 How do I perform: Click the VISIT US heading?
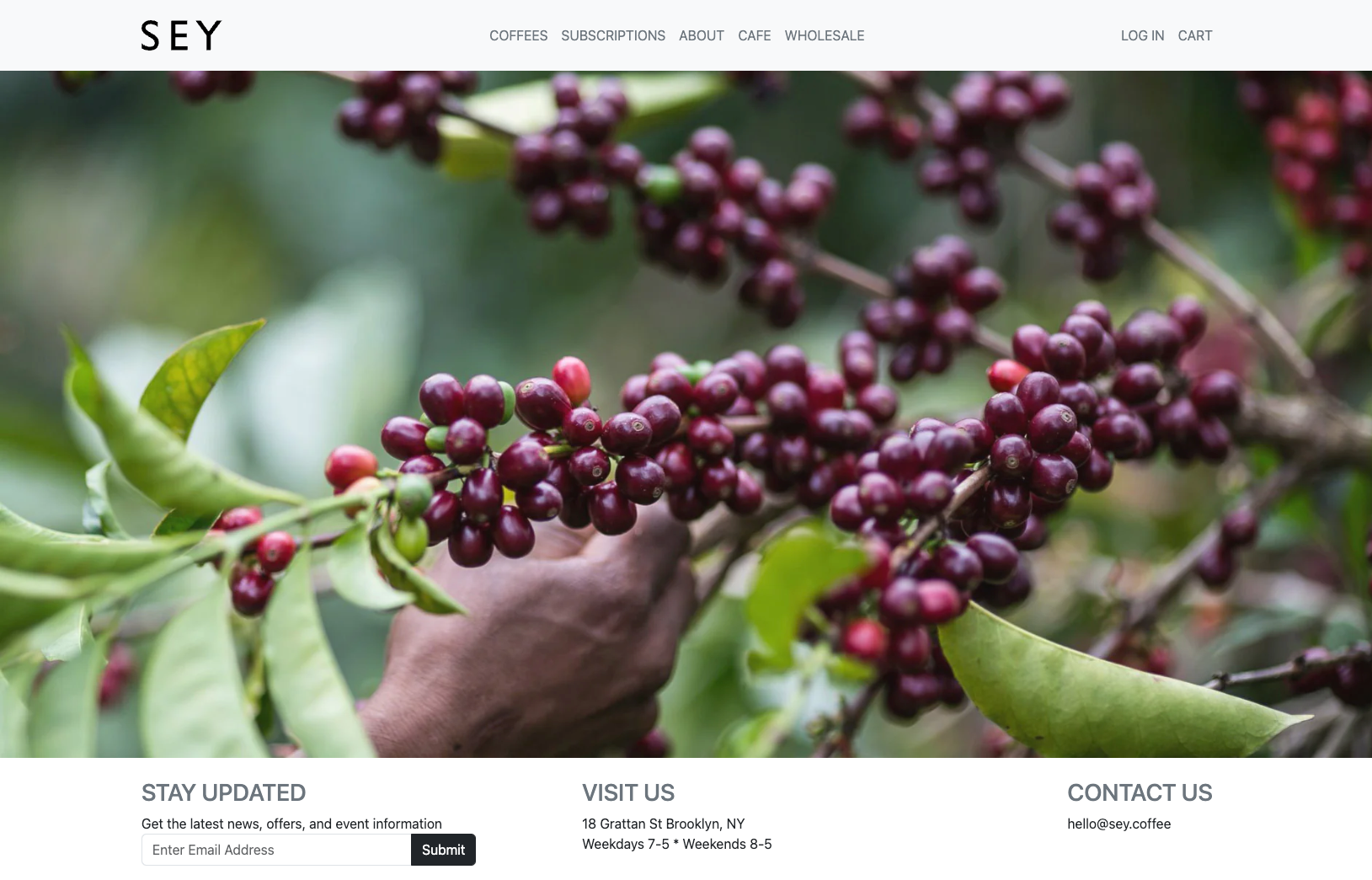[628, 792]
